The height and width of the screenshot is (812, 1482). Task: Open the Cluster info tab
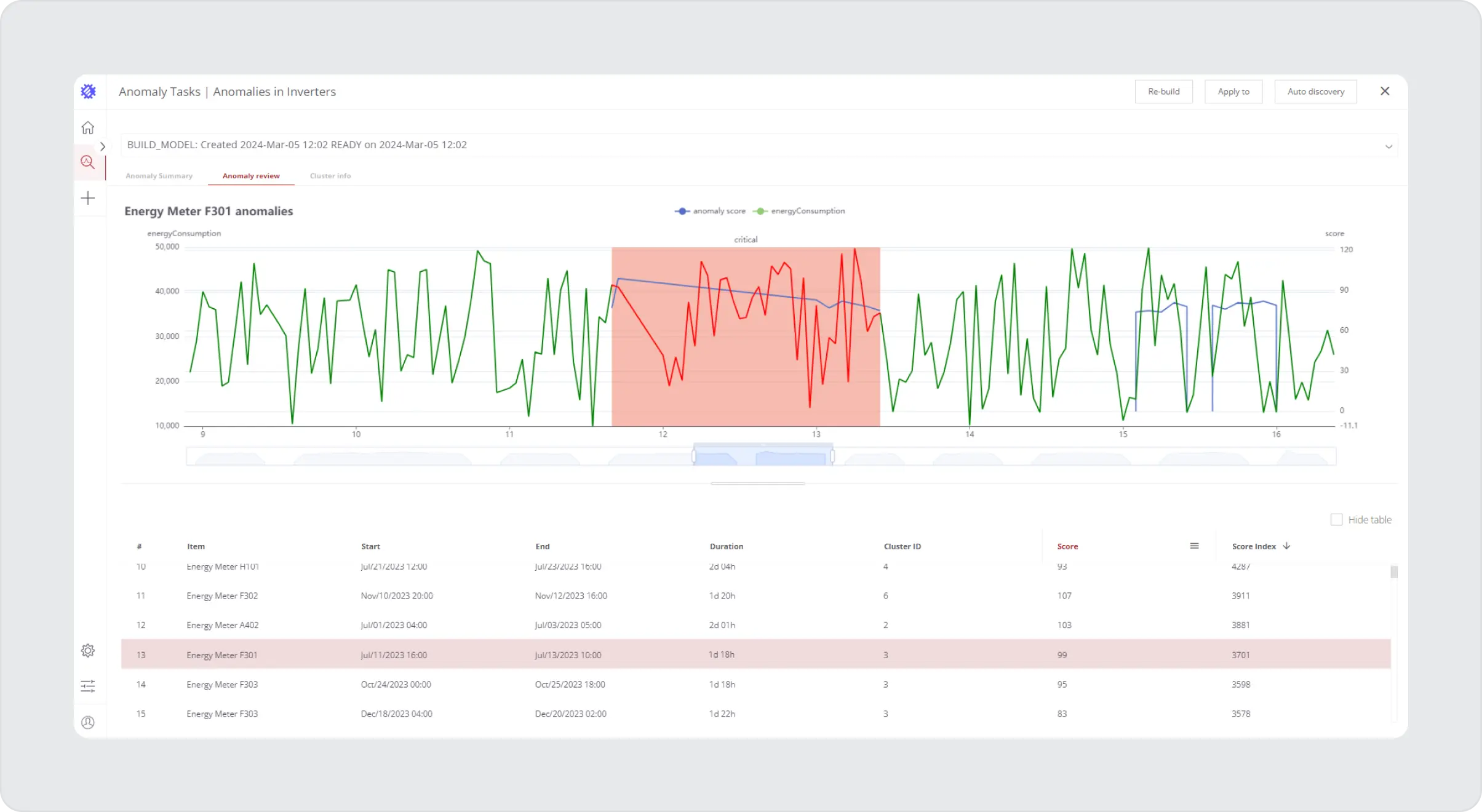pos(330,175)
